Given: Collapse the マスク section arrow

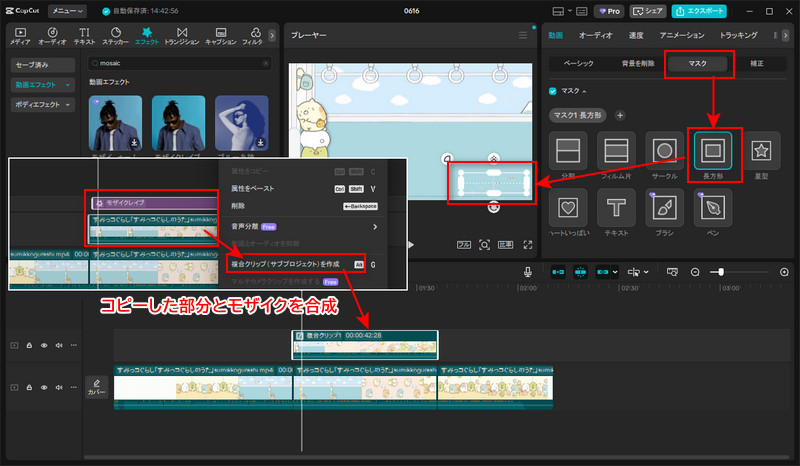Looking at the screenshot, I should tap(584, 91).
